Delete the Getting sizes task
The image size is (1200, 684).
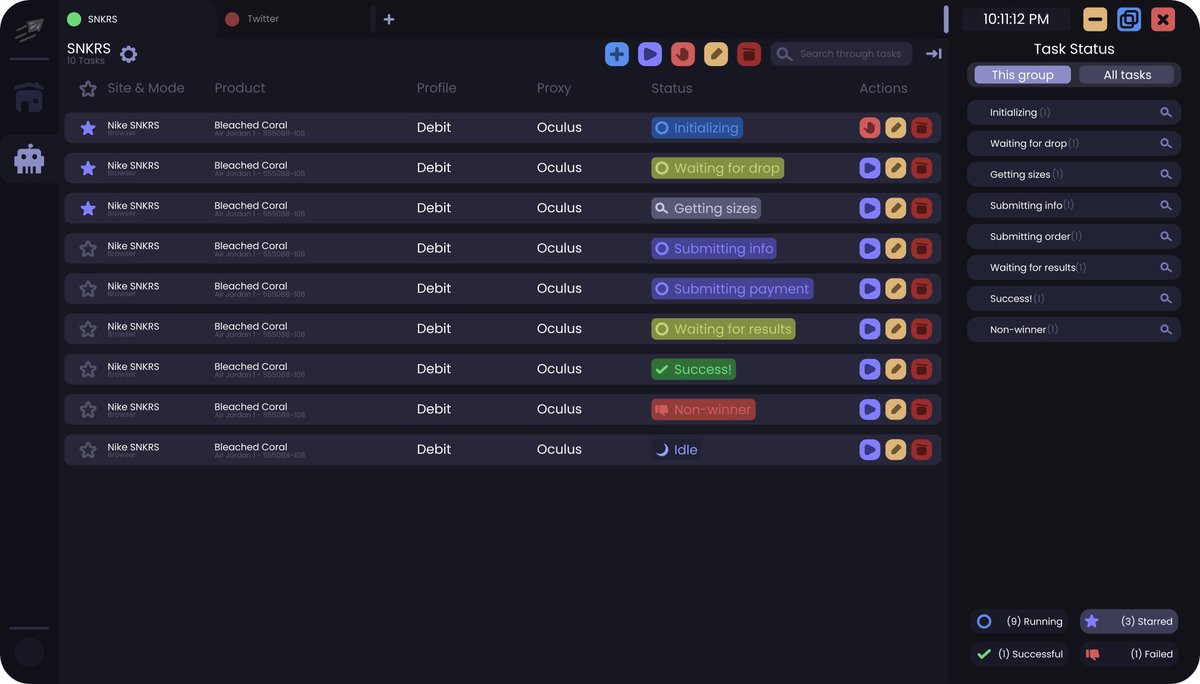pyautogui.click(x=922, y=208)
